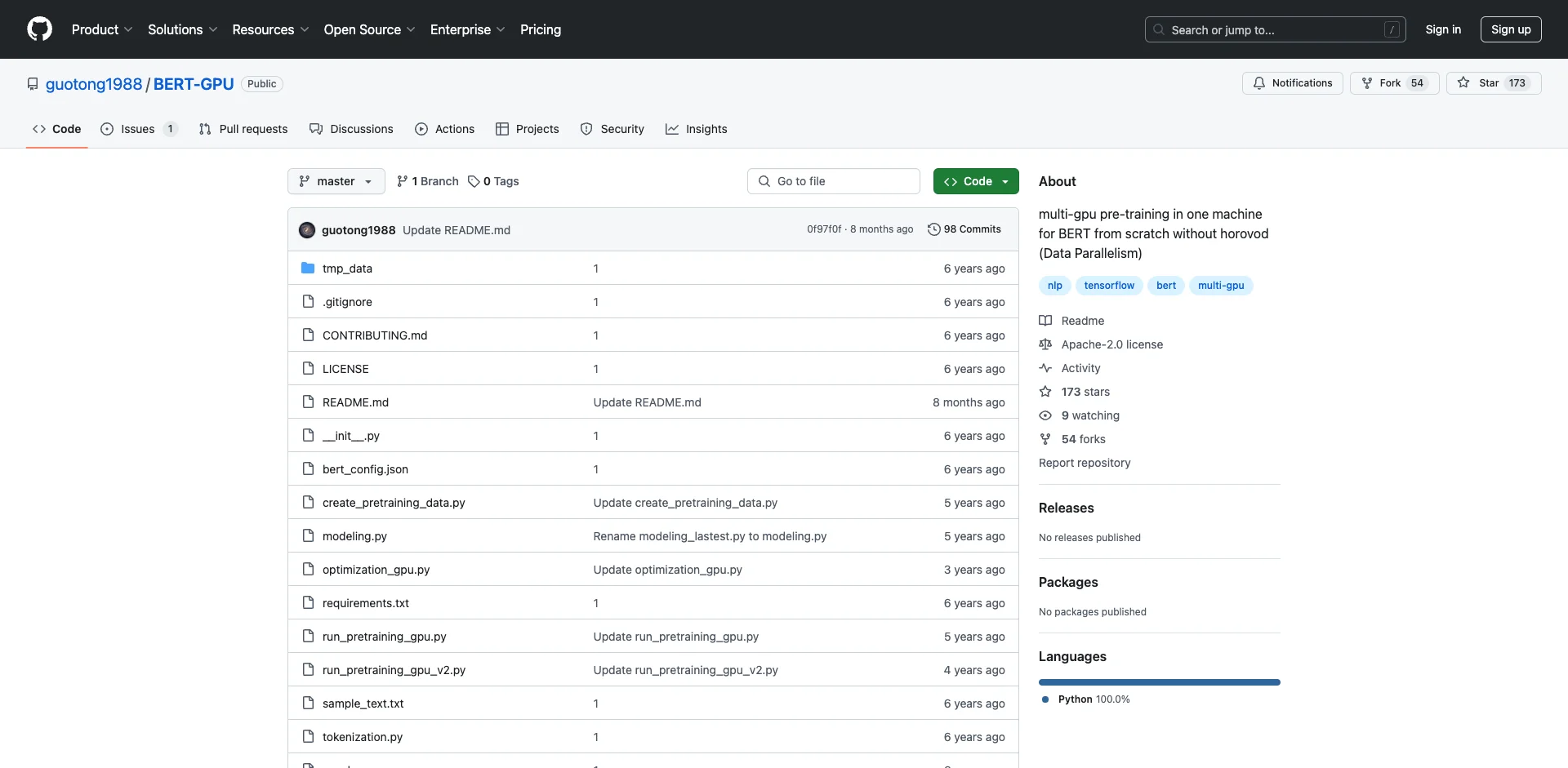Click the magnifier icon in top search bar
This screenshot has width=1568, height=768.
point(1159,29)
